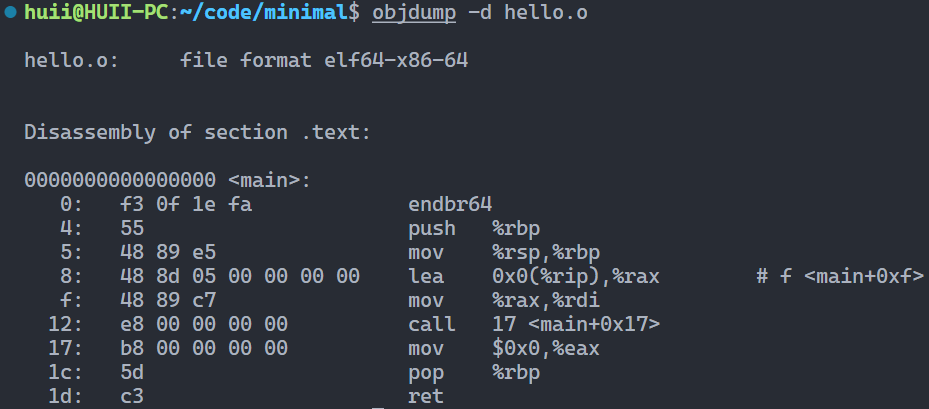Click the # f <main+0xf> comment
The width and height of the screenshot is (929, 409).
840,276
